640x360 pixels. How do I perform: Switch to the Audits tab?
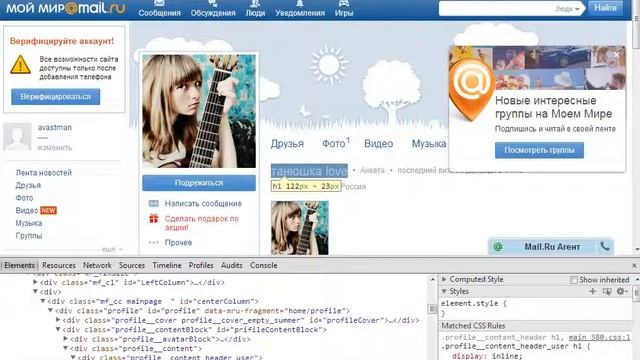pos(231,265)
